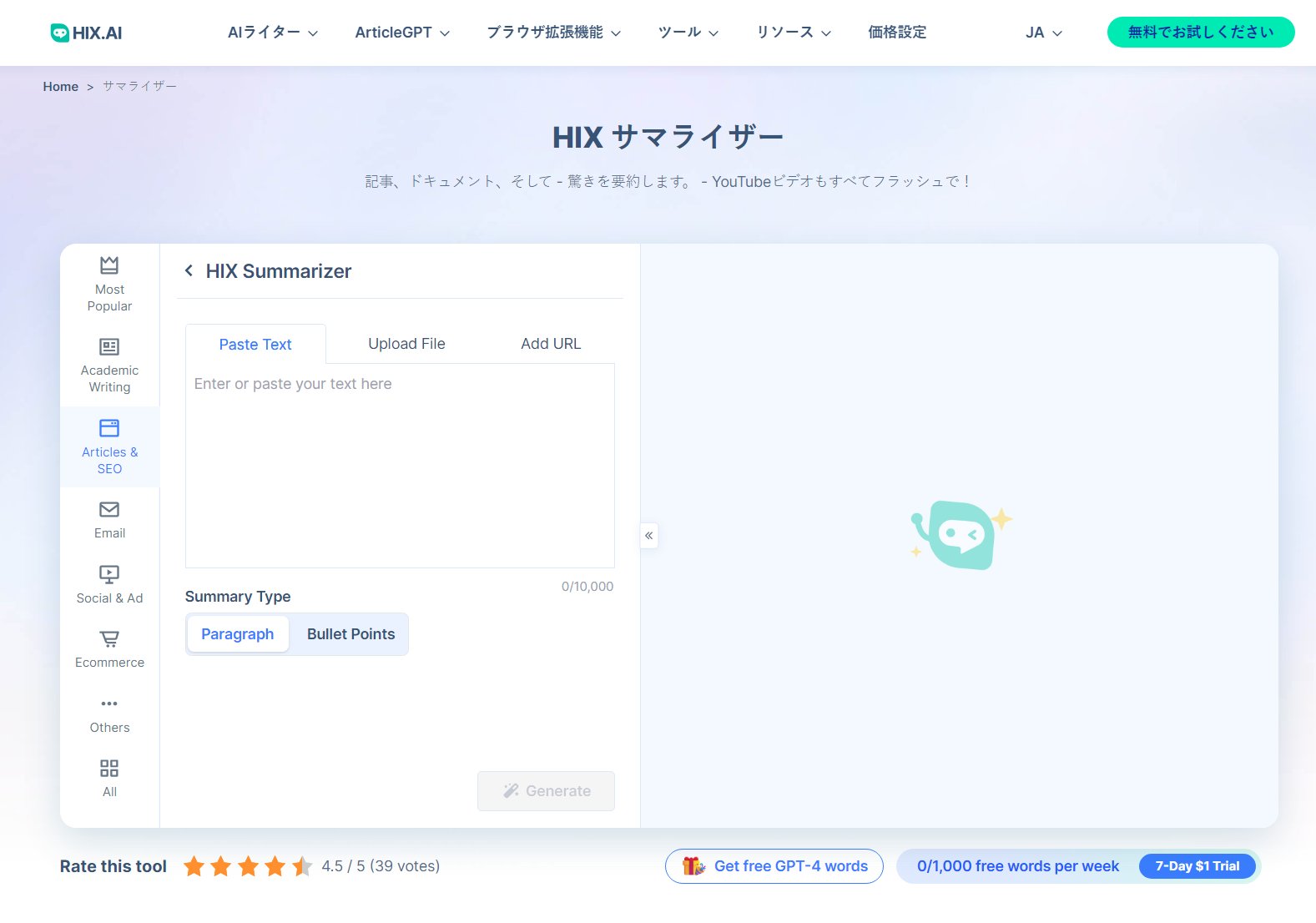
Task: Click the gift icon by GPT-4 words
Action: (693, 866)
